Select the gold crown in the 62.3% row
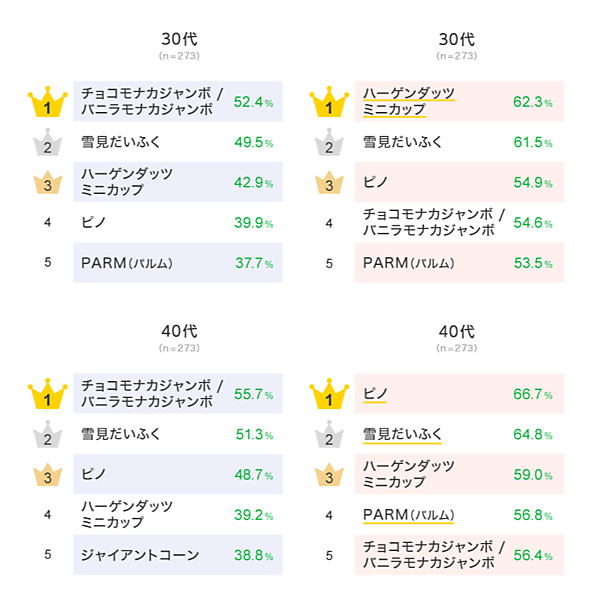The height and width of the screenshot is (601, 600). [x=328, y=101]
